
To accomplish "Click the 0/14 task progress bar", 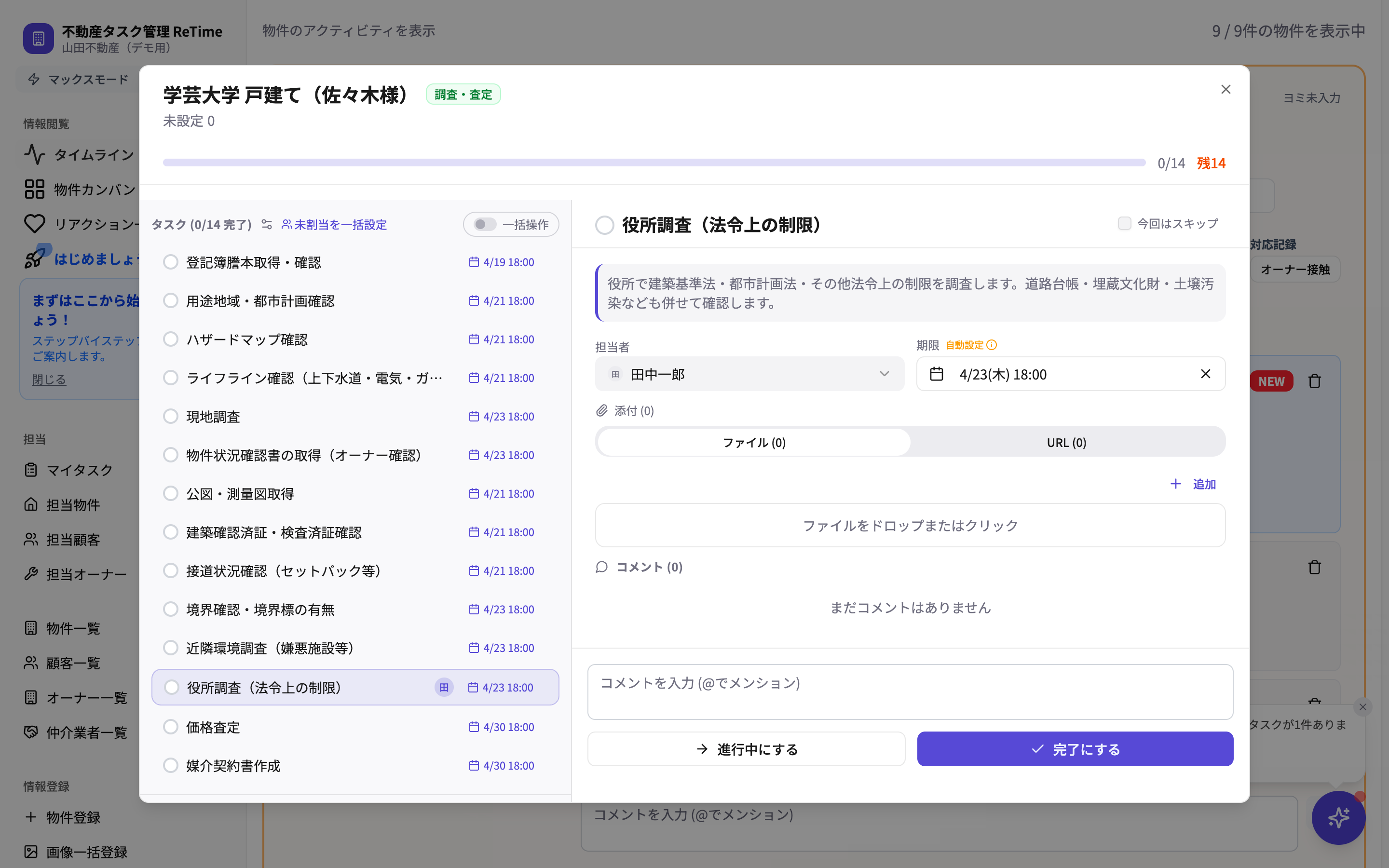I will (x=654, y=163).
